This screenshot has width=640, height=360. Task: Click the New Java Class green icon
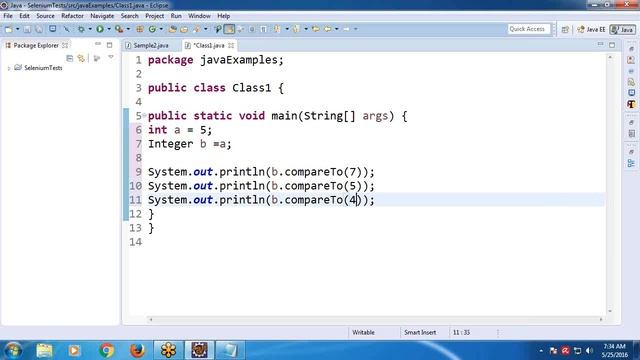point(152,29)
